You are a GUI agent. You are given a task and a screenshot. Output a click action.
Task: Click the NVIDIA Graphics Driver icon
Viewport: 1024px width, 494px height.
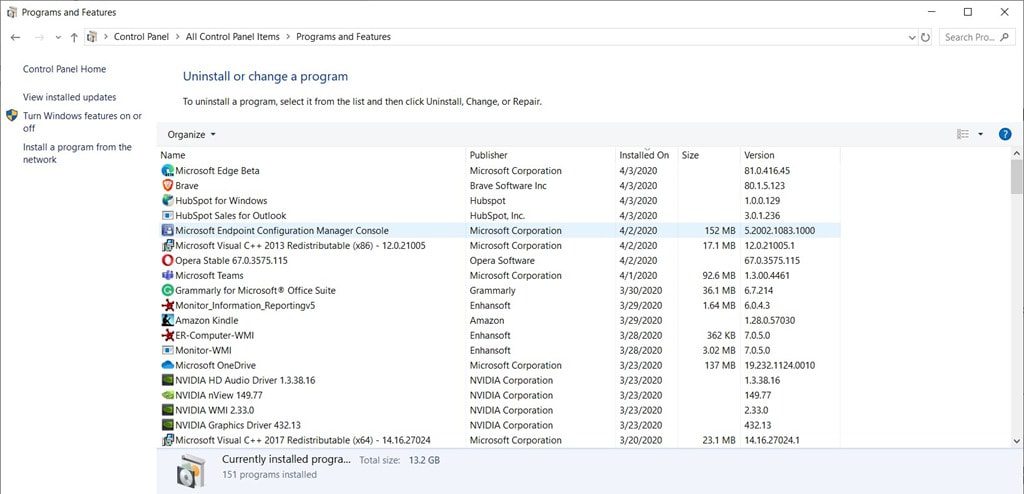167,426
